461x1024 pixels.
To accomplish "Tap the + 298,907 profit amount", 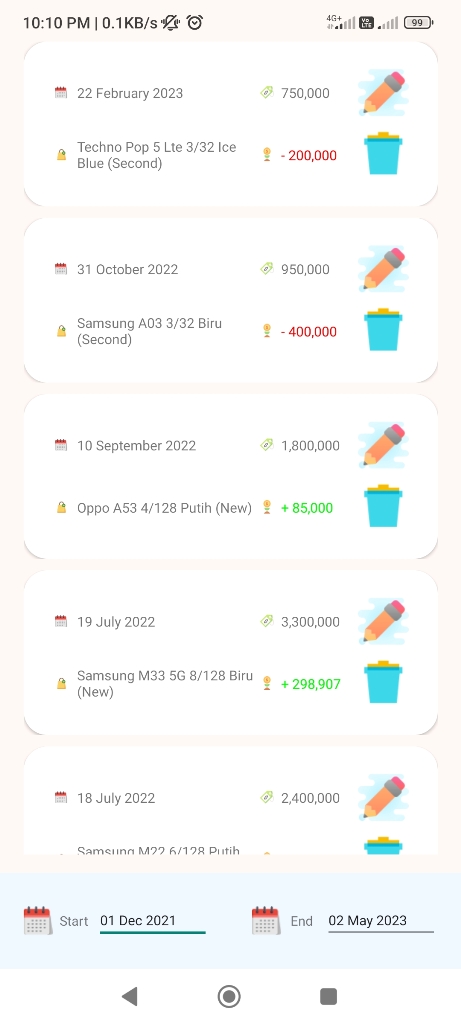I will (x=311, y=684).
